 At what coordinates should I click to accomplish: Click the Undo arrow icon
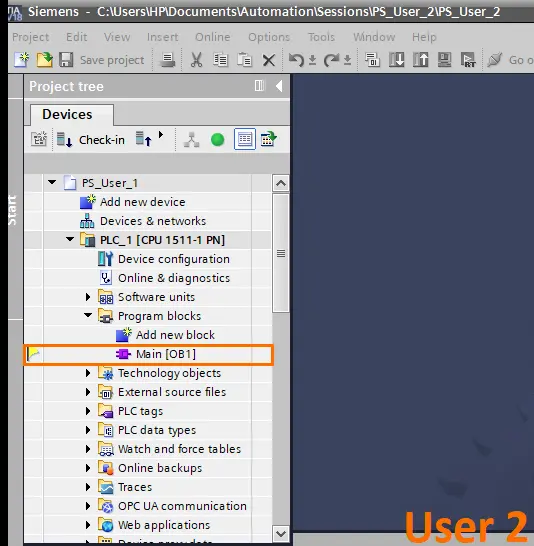(x=296, y=60)
